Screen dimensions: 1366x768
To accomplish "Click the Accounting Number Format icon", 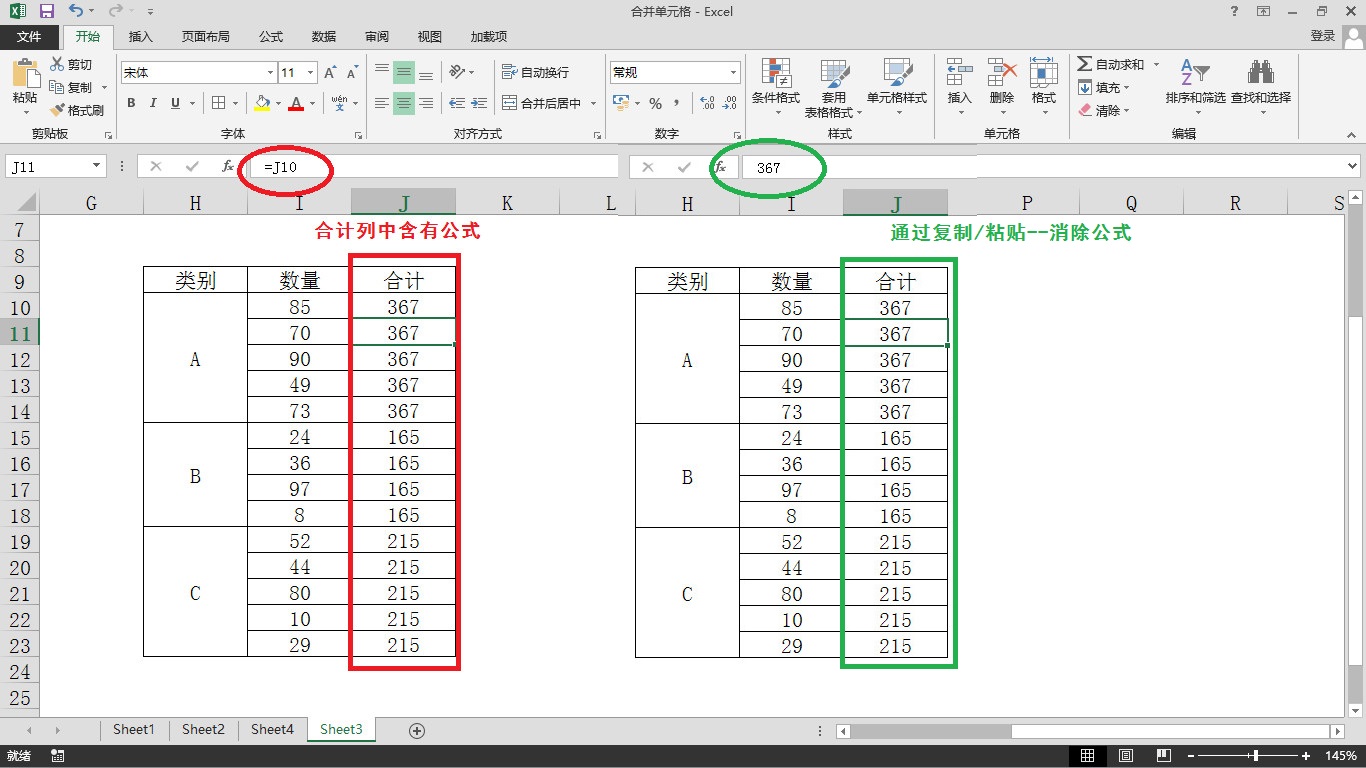I will [620, 103].
